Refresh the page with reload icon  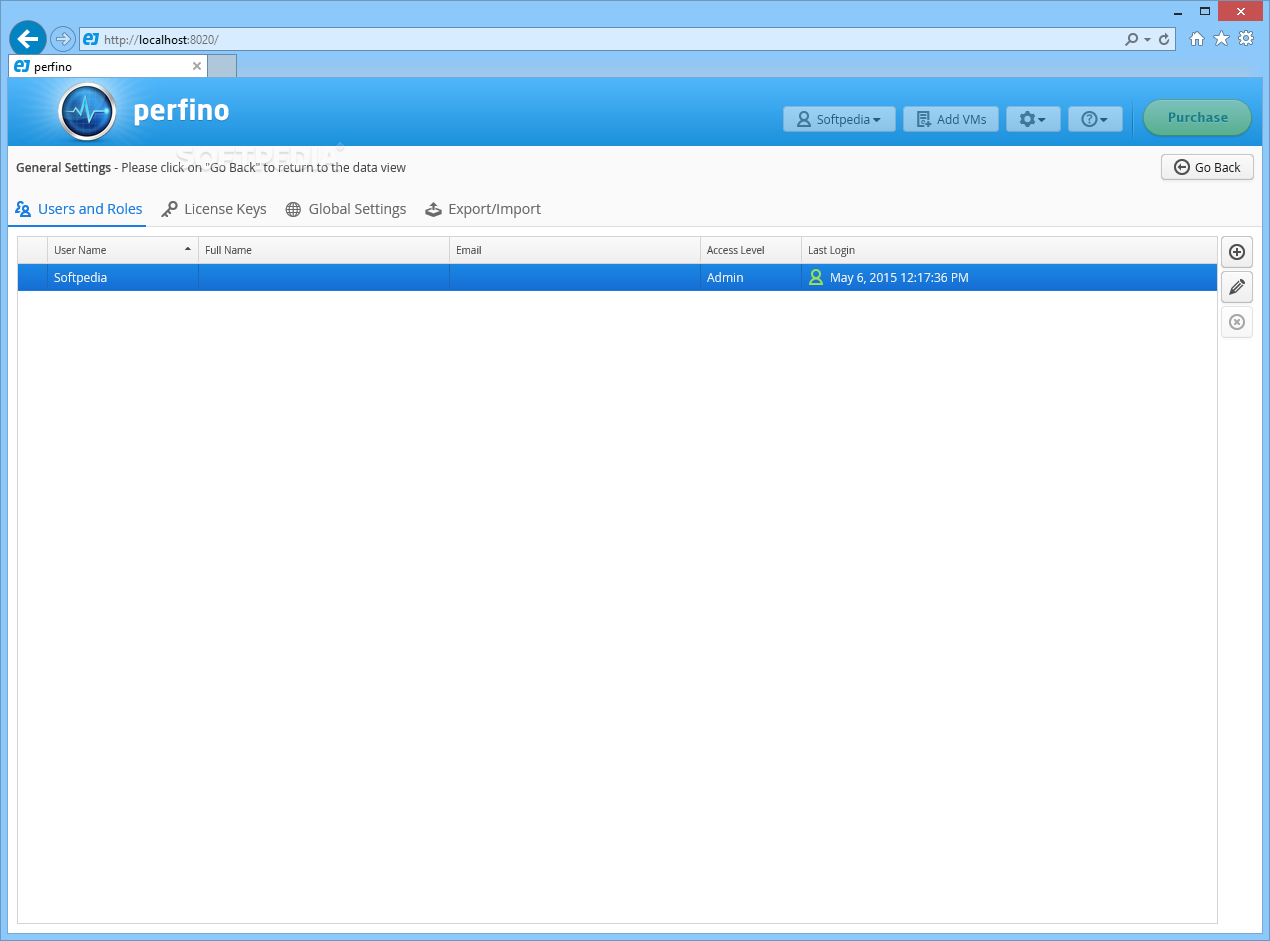click(1164, 40)
